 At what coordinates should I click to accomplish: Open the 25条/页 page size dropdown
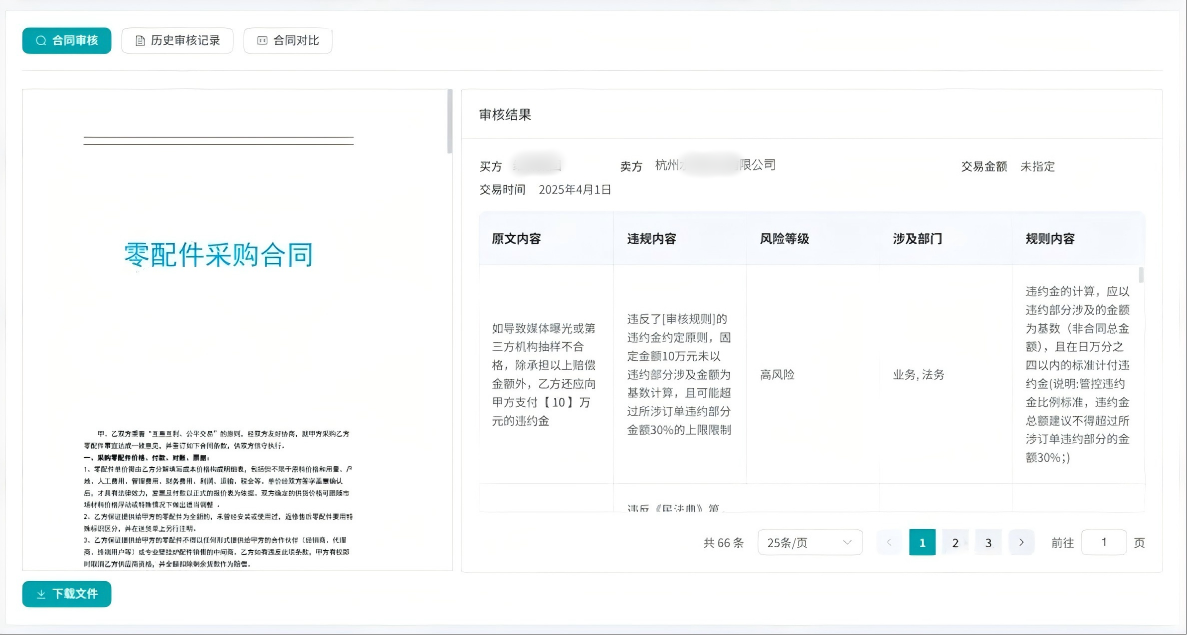(806, 541)
